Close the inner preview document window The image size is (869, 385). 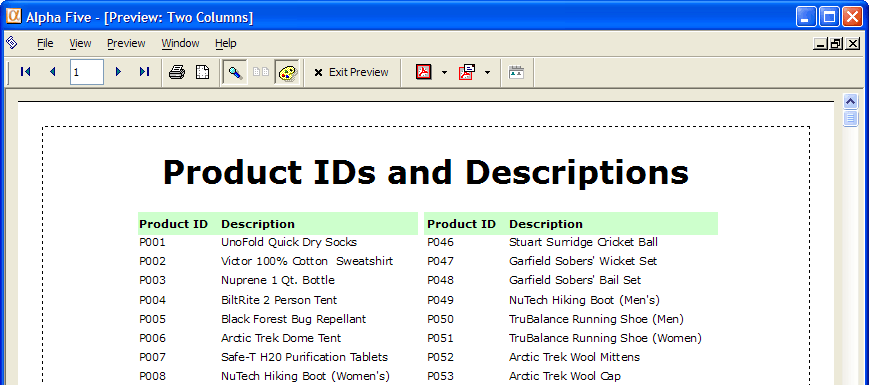tap(853, 44)
